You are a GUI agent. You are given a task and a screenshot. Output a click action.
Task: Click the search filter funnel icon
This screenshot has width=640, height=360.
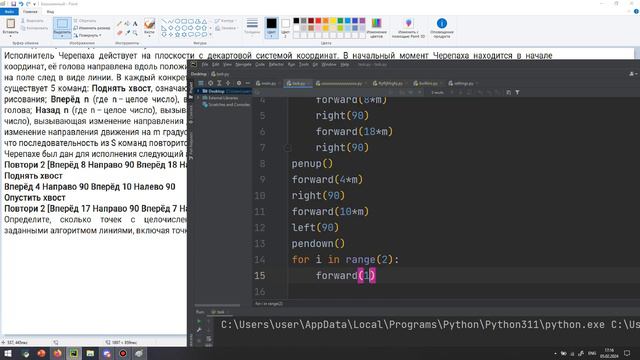pos(518,93)
